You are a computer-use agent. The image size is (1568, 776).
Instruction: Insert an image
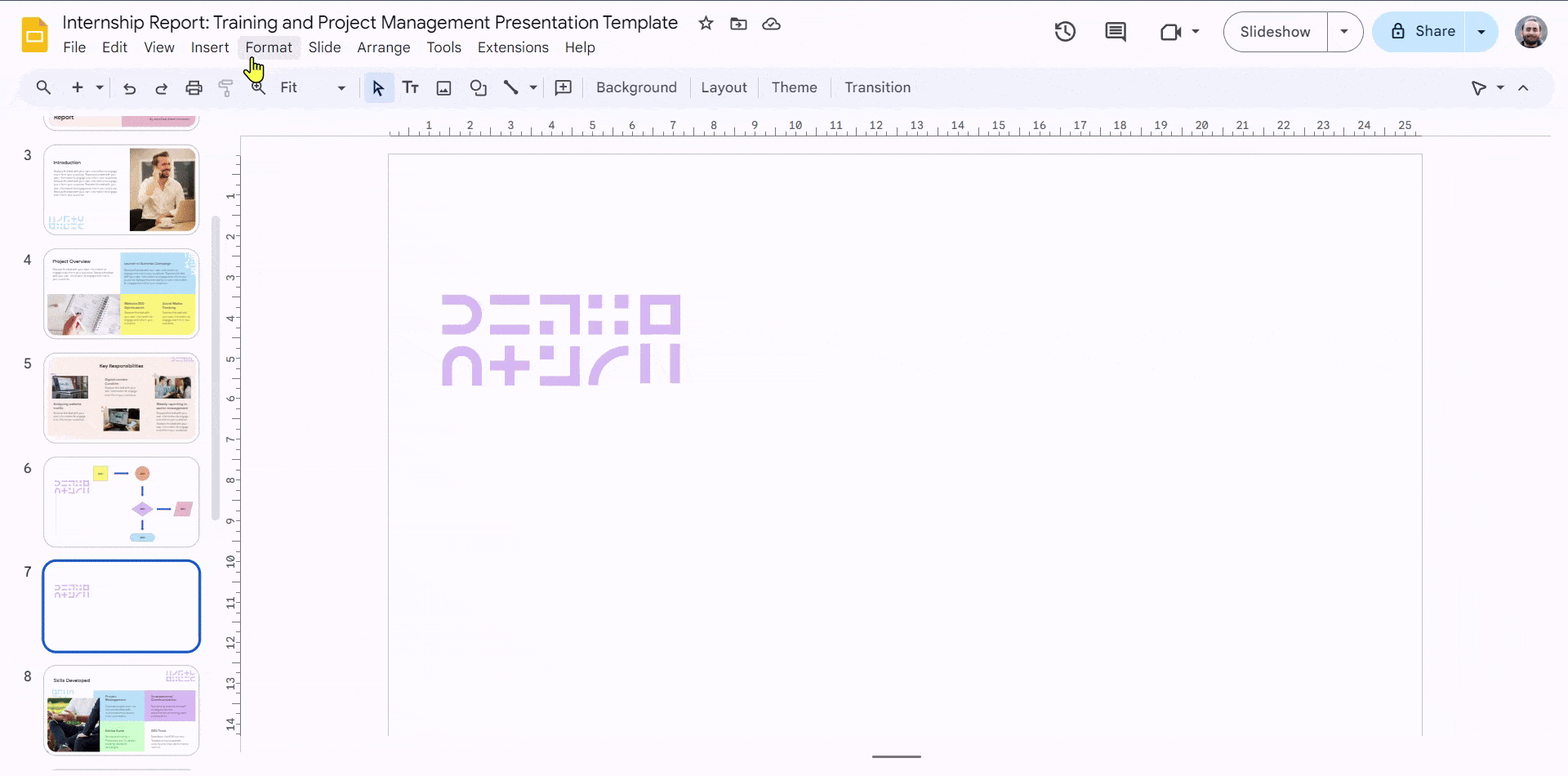coord(443,87)
